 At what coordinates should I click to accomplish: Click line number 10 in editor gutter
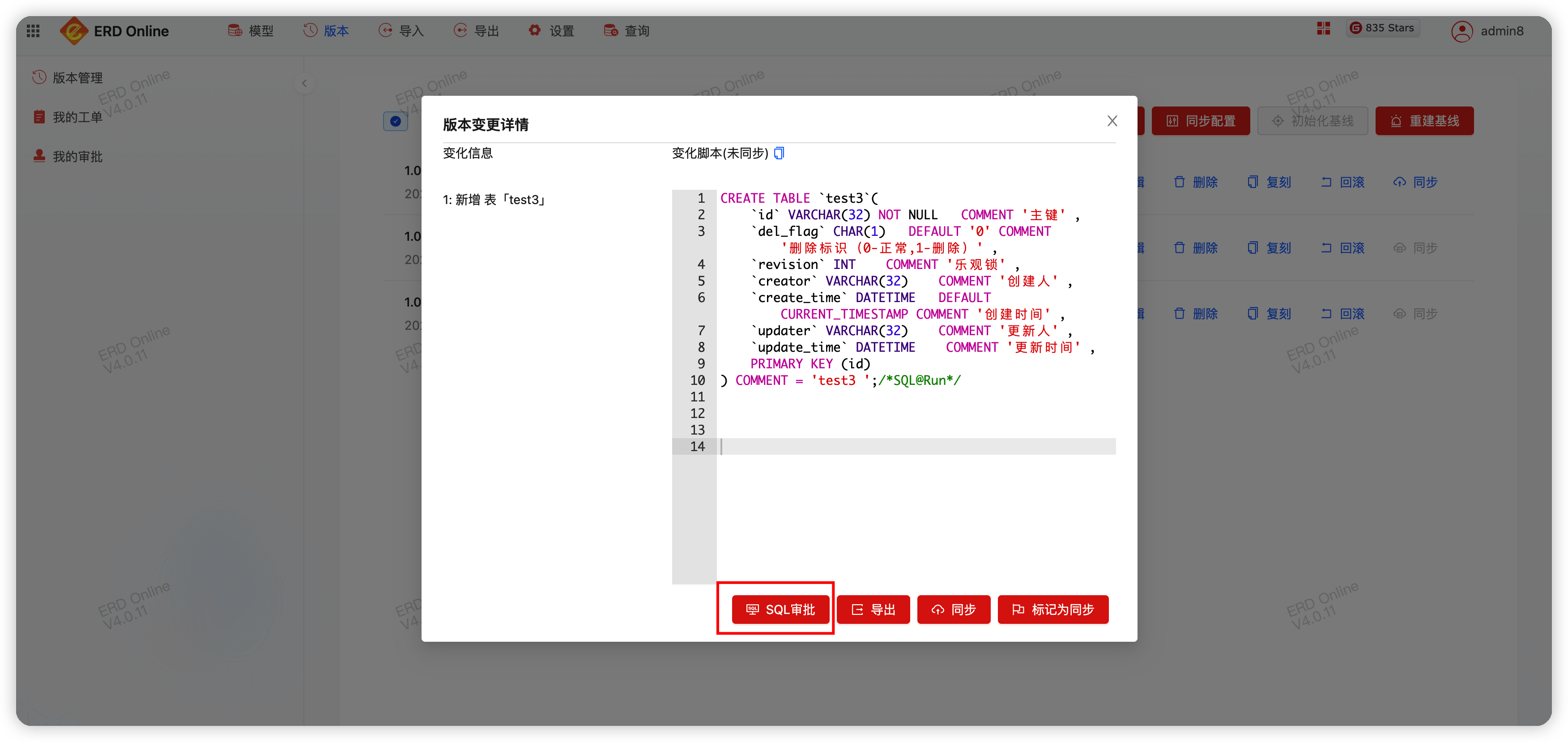coord(697,380)
